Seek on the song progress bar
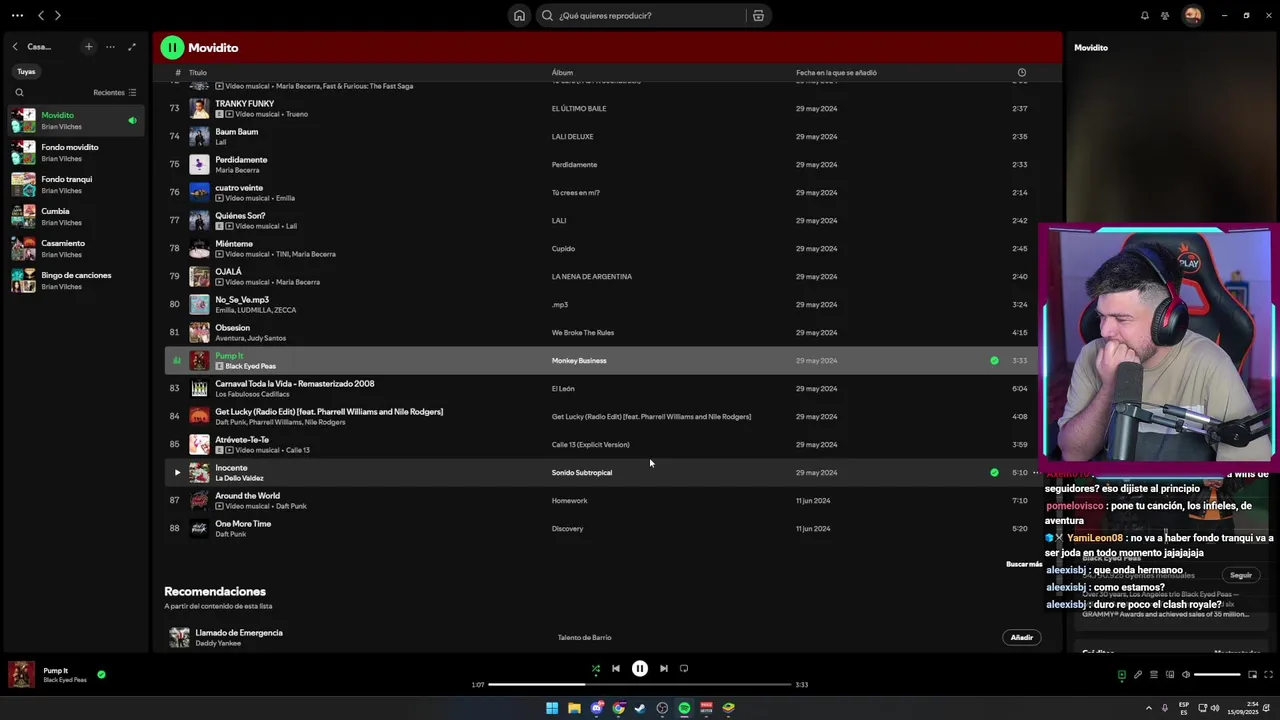Image resolution: width=1280 pixels, height=720 pixels. (x=640, y=685)
